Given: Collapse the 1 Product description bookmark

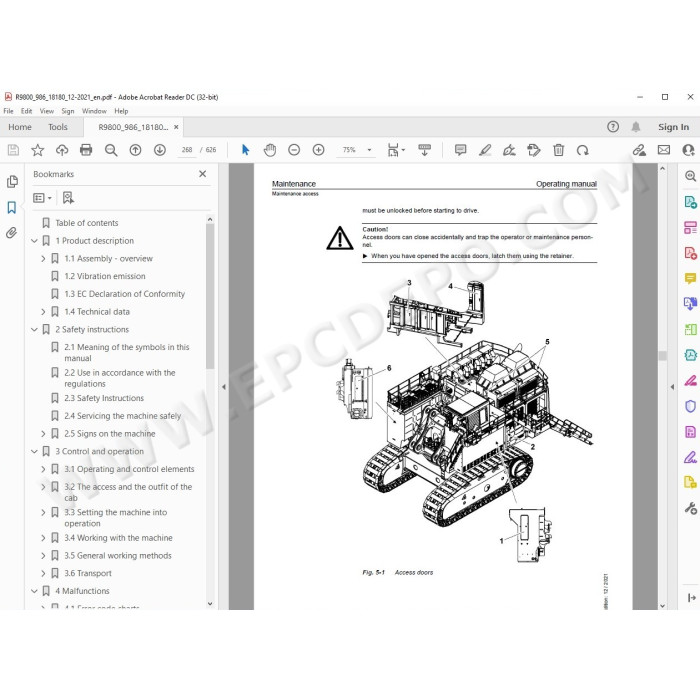Looking at the screenshot, I should click(34, 241).
